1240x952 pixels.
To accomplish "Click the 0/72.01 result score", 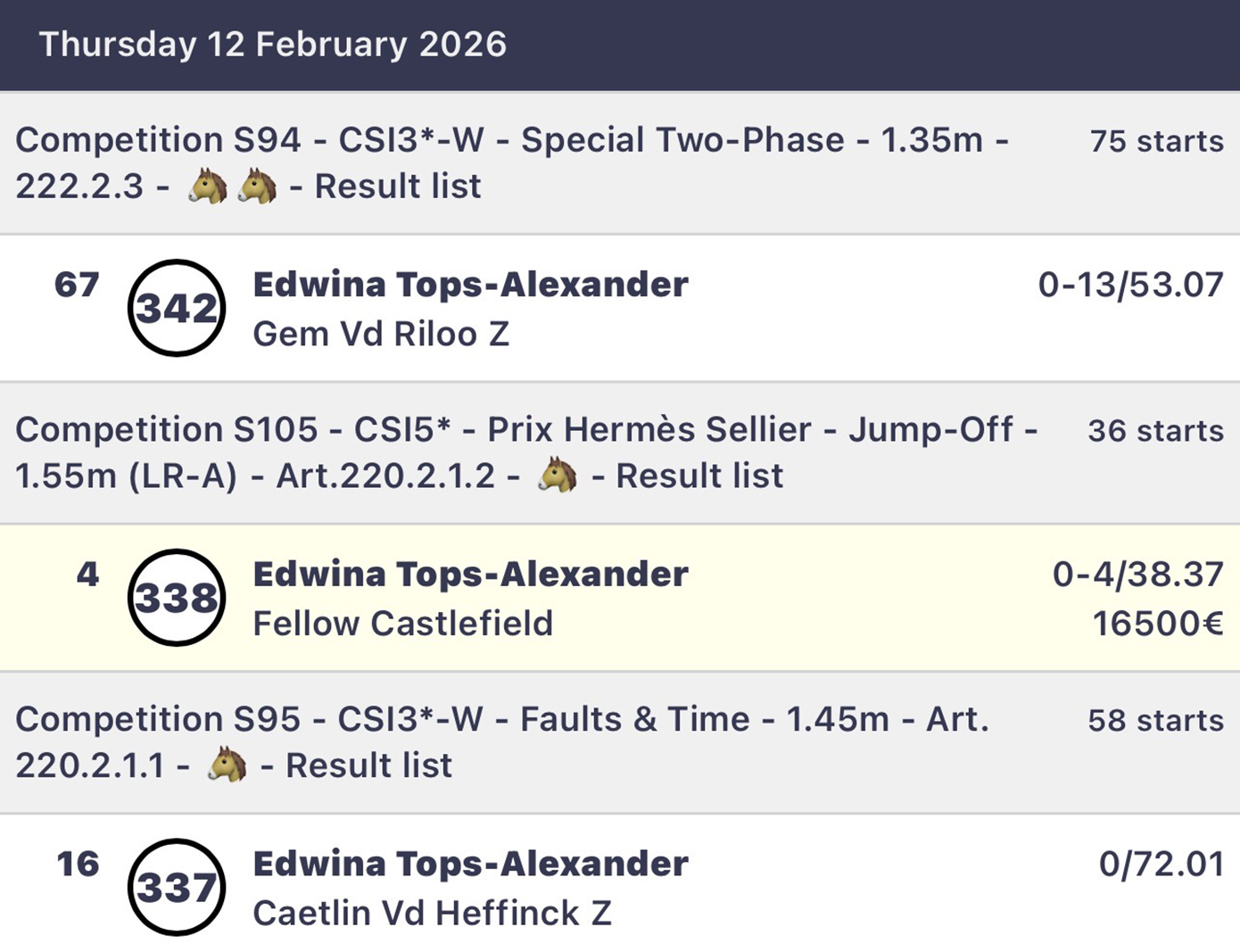I will tap(1161, 865).
